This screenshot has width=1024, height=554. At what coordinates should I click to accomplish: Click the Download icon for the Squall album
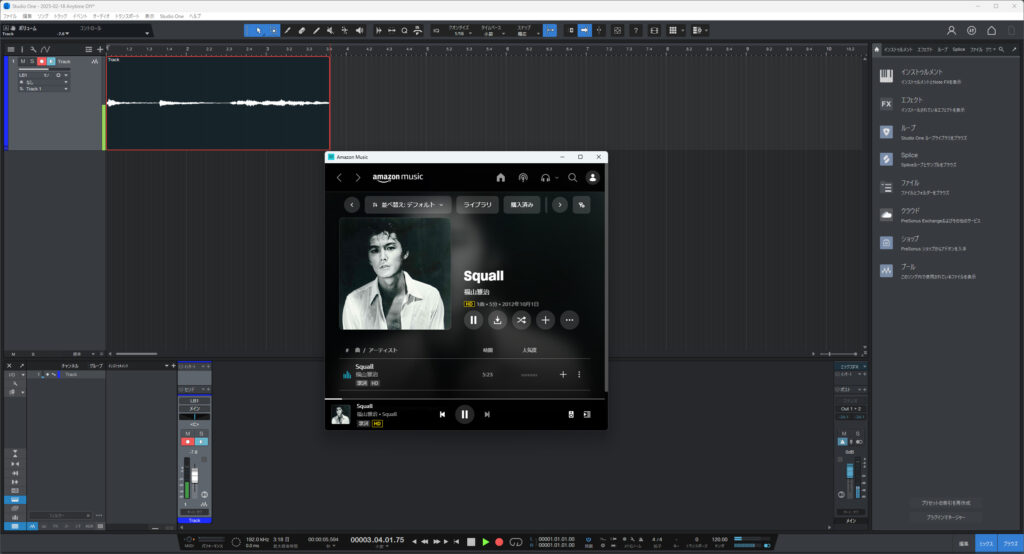pyautogui.click(x=497, y=320)
